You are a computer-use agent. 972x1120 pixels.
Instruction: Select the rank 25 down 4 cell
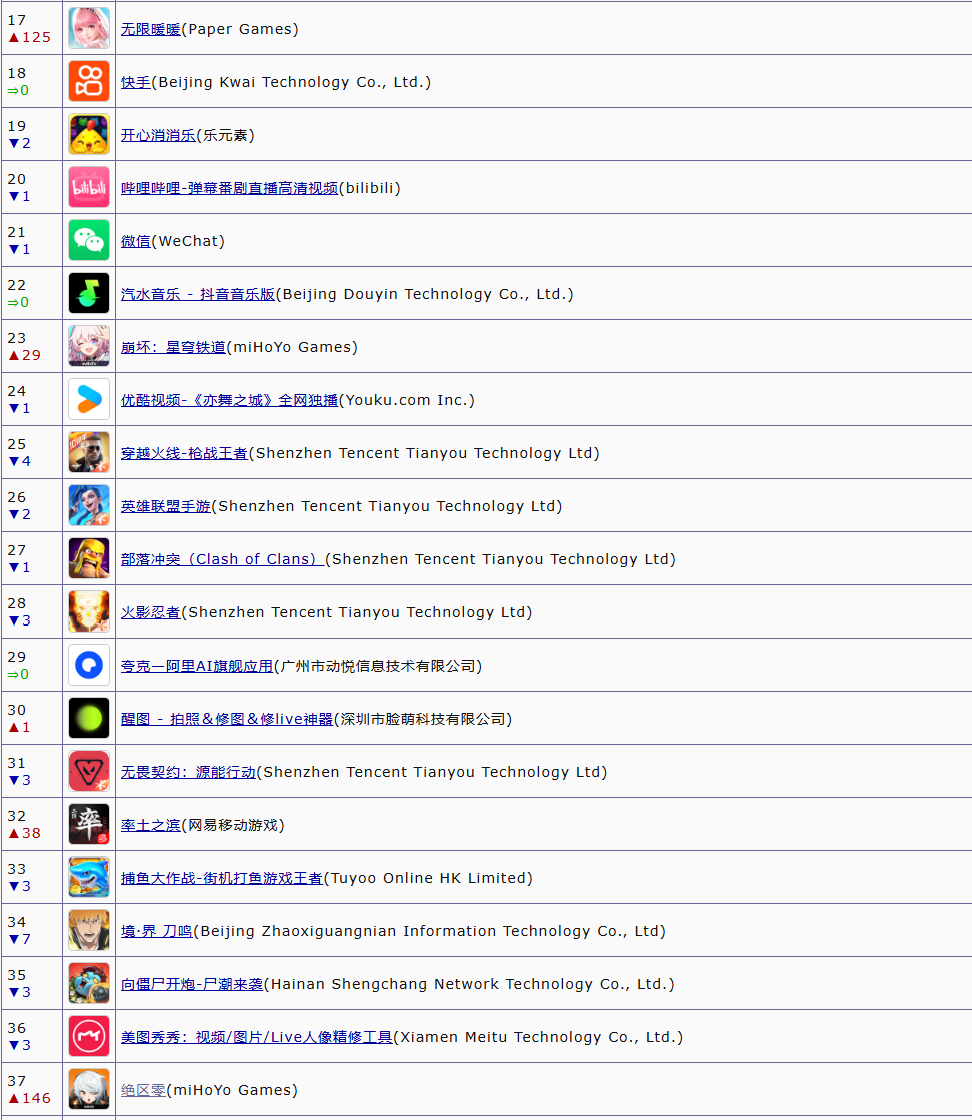(x=31, y=451)
